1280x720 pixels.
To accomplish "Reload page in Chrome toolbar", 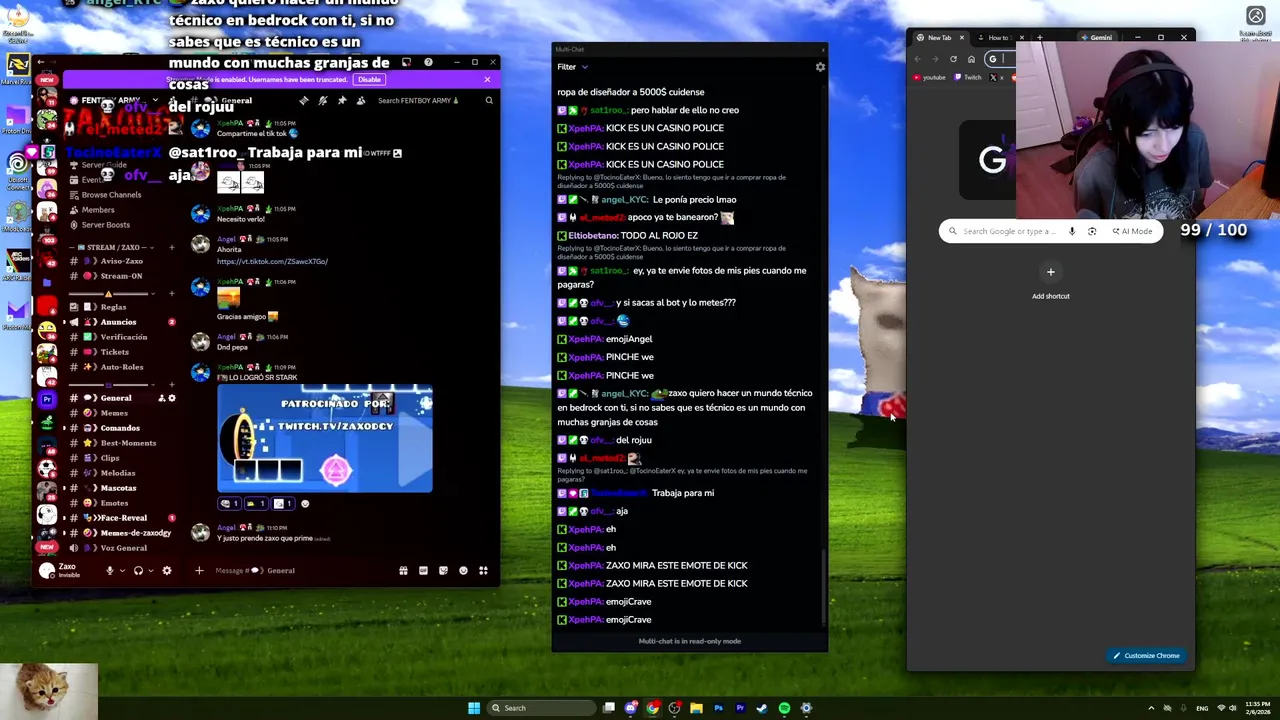I will click(953, 59).
